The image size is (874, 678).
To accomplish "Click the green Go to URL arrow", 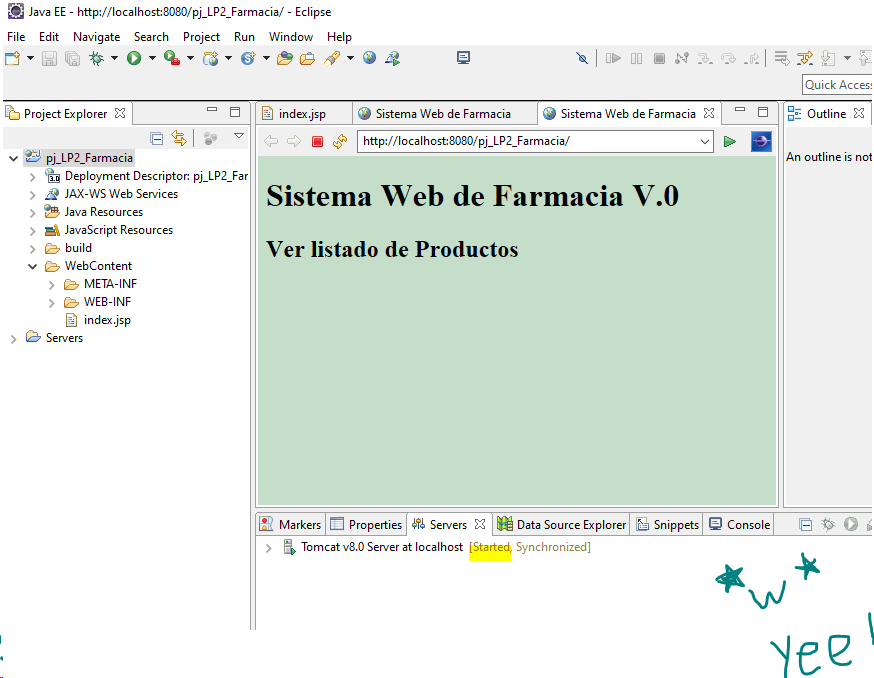I will click(730, 142).
